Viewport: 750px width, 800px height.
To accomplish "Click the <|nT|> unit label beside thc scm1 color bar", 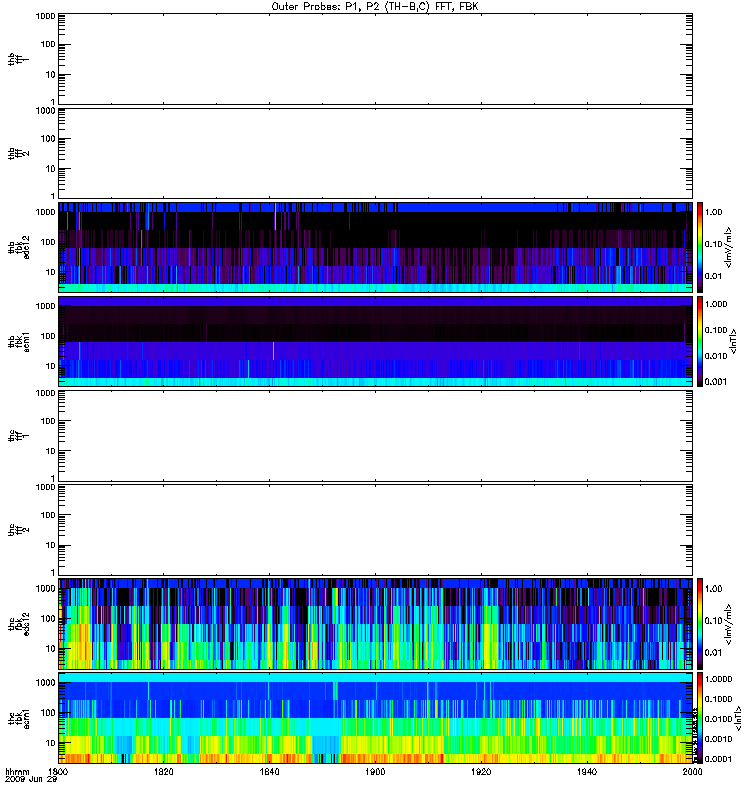I will point(738,718).
